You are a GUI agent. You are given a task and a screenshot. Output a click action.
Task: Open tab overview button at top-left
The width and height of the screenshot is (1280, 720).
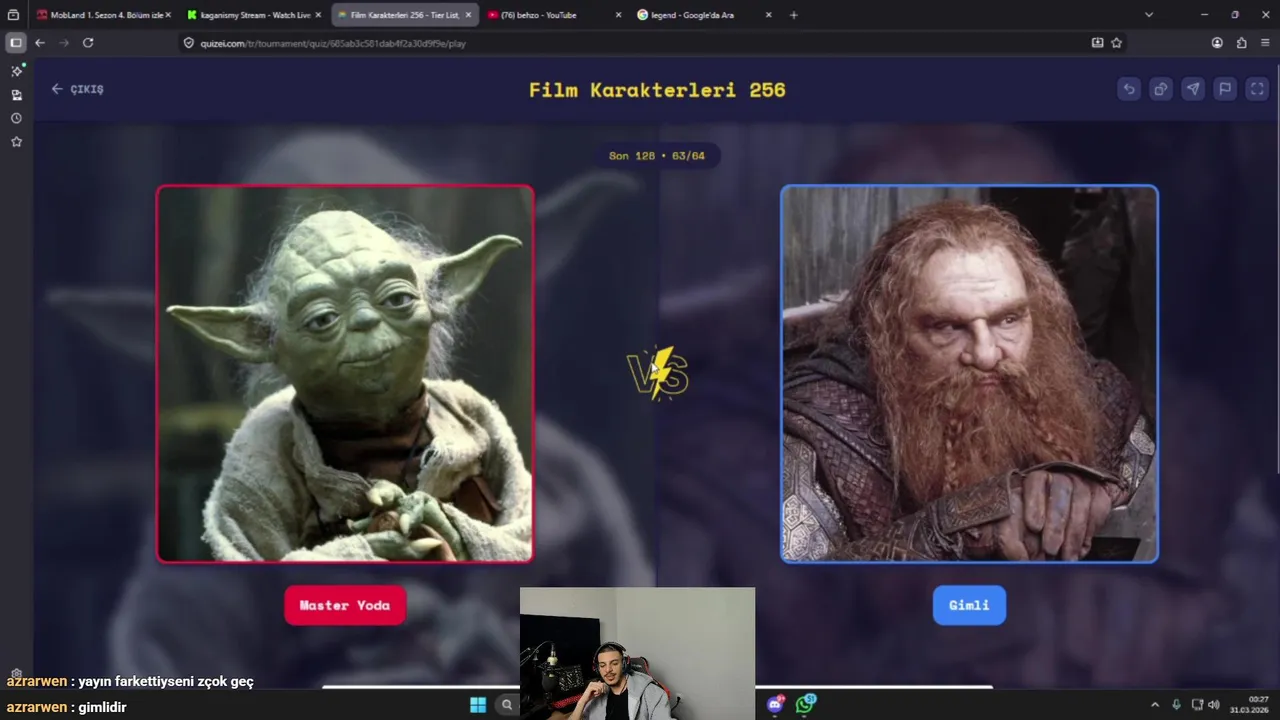(14, 15)
